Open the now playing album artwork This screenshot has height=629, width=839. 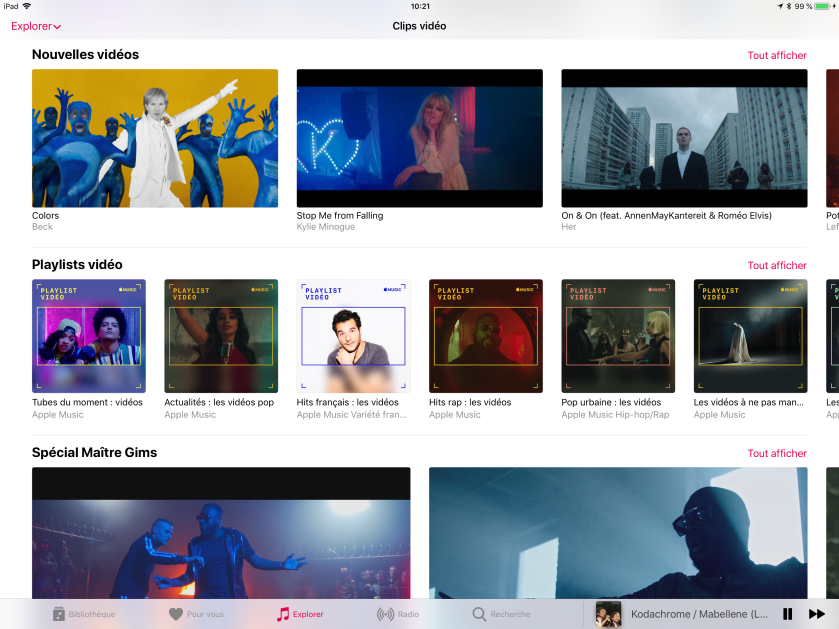click(x=608, y=614)
